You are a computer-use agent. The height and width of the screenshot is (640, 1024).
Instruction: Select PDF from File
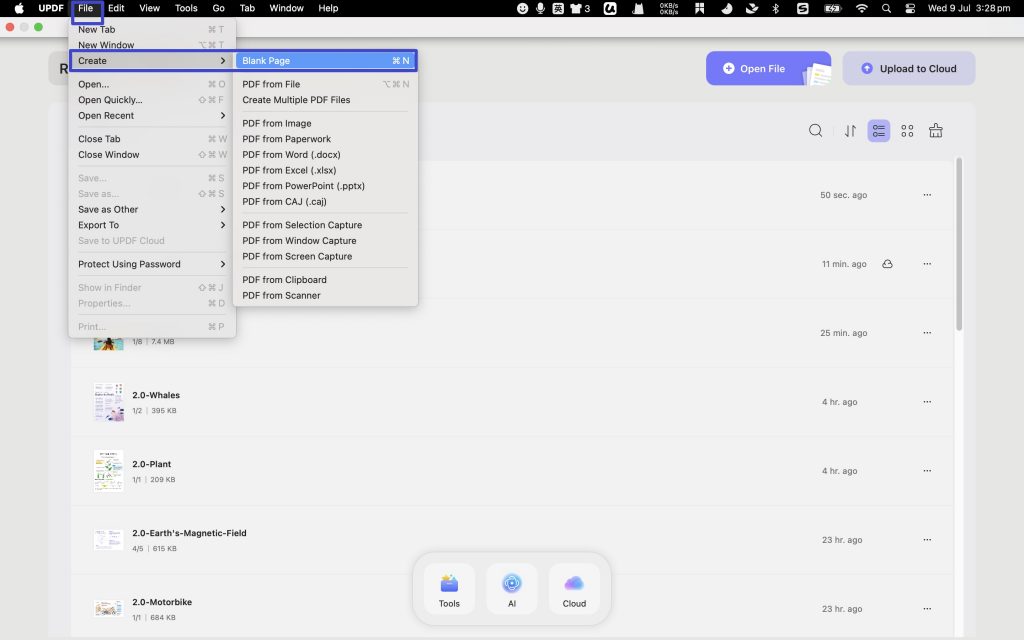pyautogui.click(x=325, y=84)
